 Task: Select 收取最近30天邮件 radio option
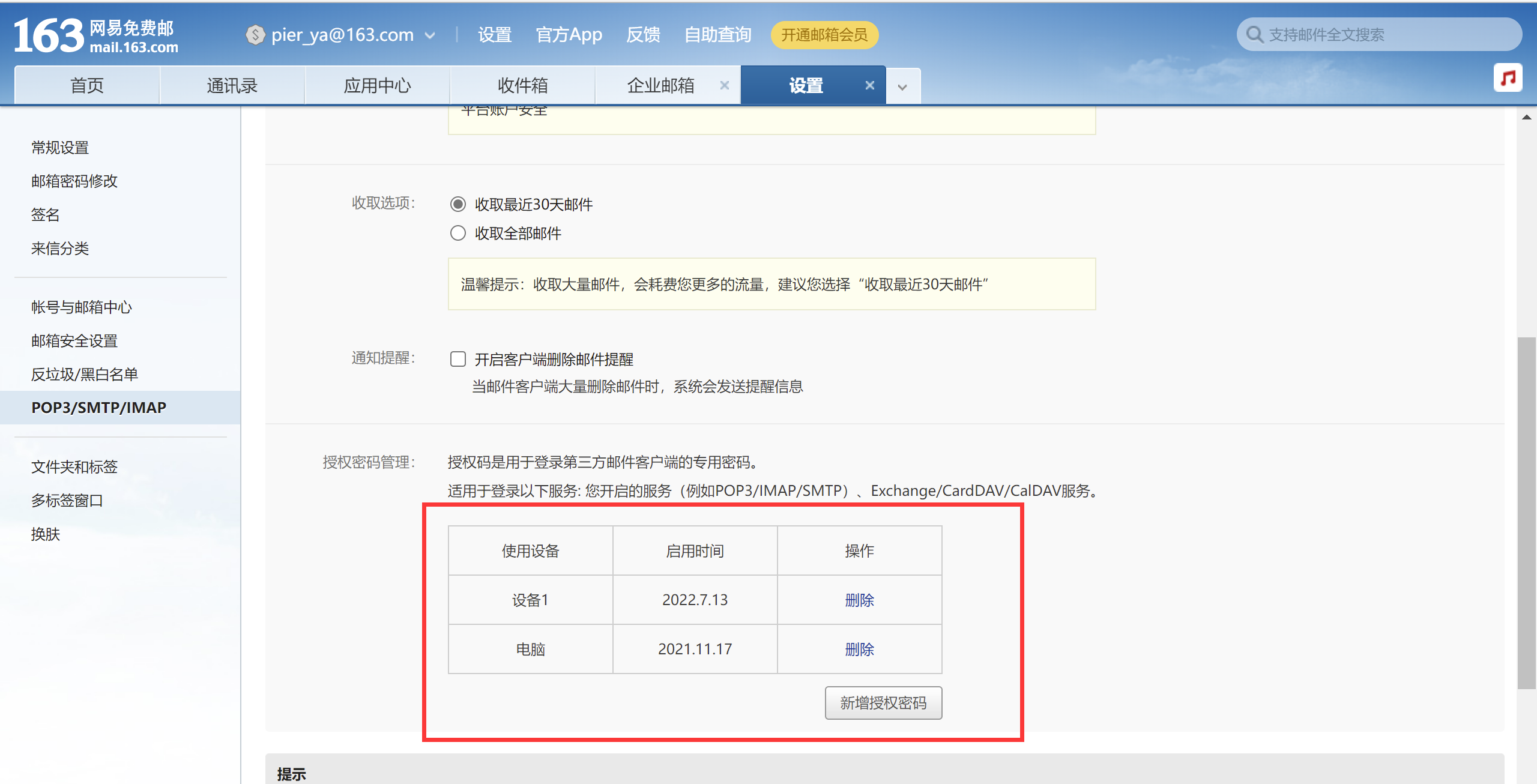coord(458,205)
